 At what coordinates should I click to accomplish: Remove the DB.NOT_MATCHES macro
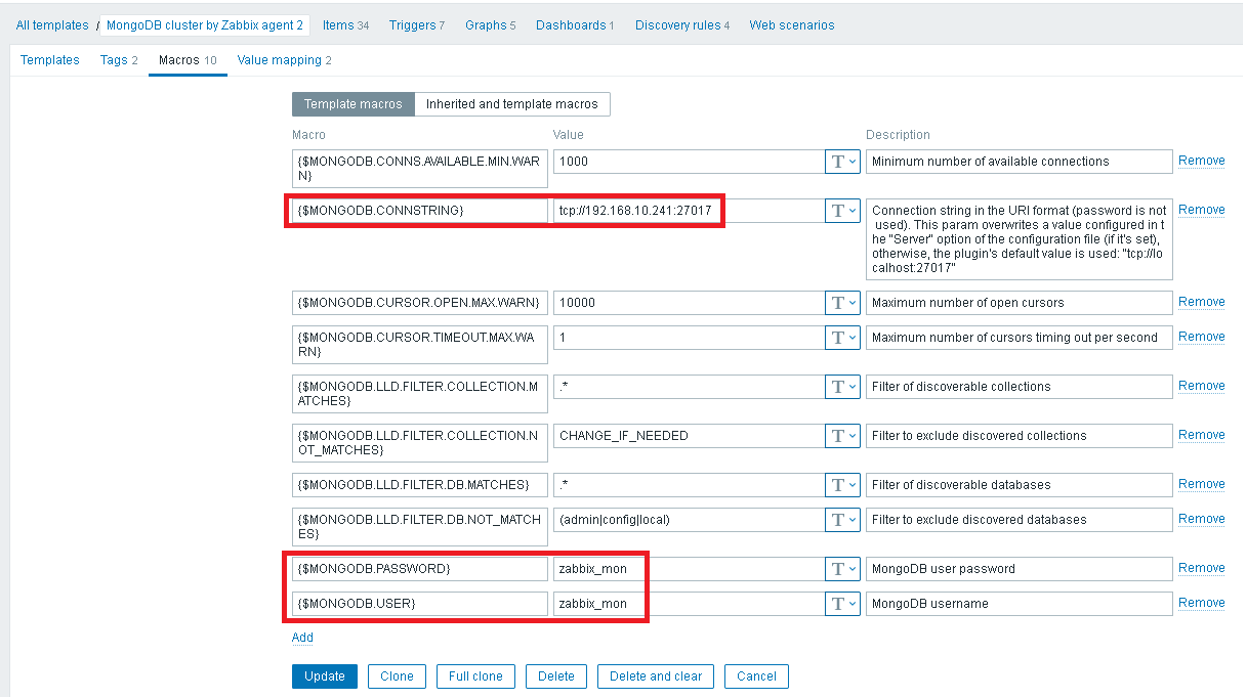point(1201,519)
